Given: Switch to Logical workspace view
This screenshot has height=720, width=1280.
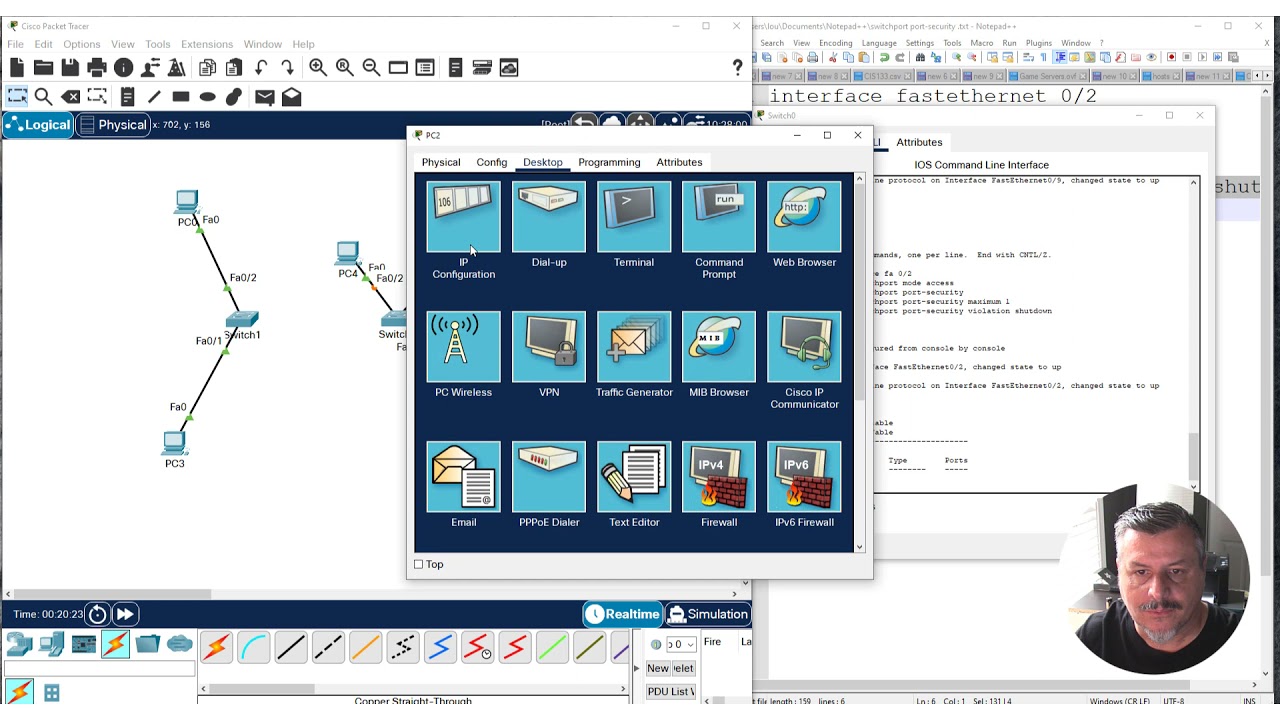Looking at the screenshot, I should [x=38, y=125].
